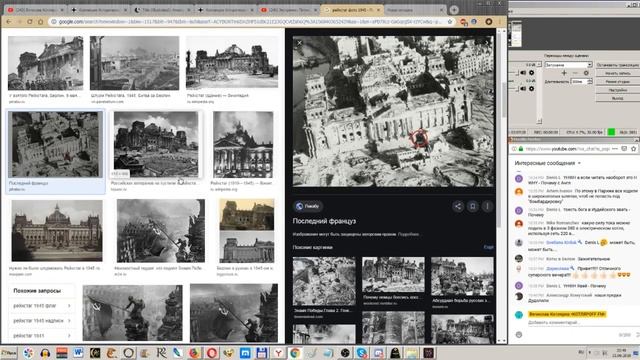
Task: Expand 'Интересные сообщения' chat filter dropdown
Action: pos(547,163)
